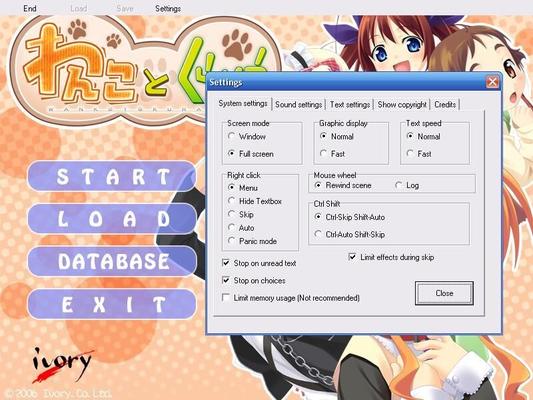
Task: Switch to the Text settings tab
Action: pyautogui.click(x=350, y=104)
